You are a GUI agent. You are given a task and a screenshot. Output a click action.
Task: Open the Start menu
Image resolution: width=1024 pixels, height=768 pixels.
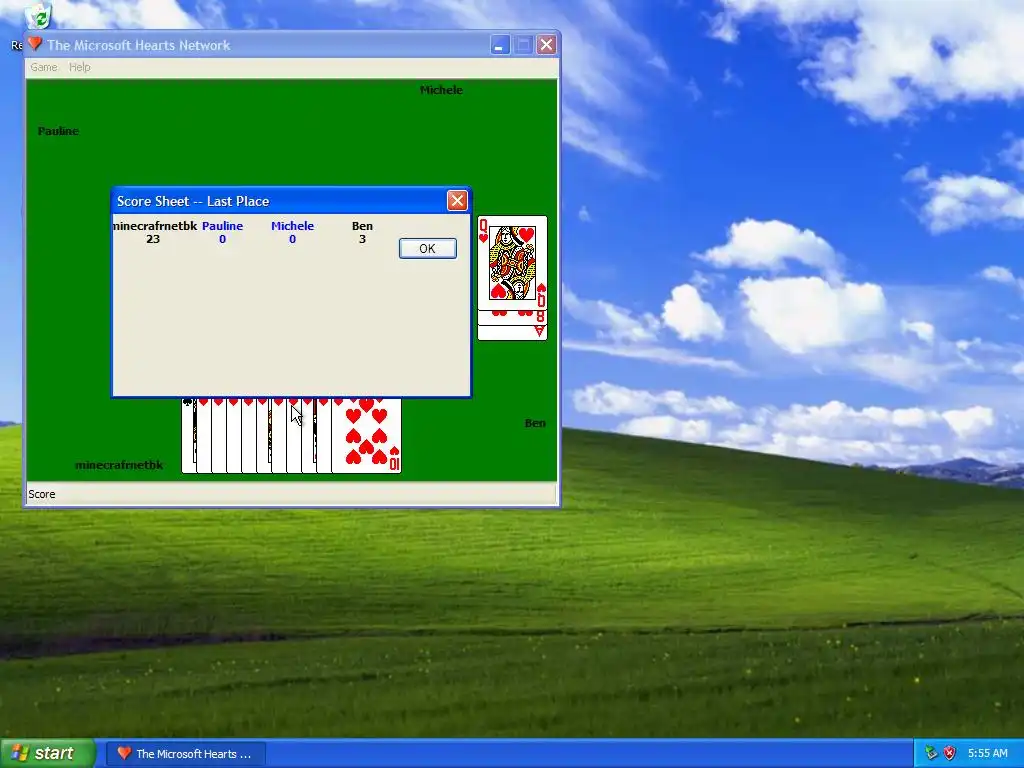coord(47,753)
